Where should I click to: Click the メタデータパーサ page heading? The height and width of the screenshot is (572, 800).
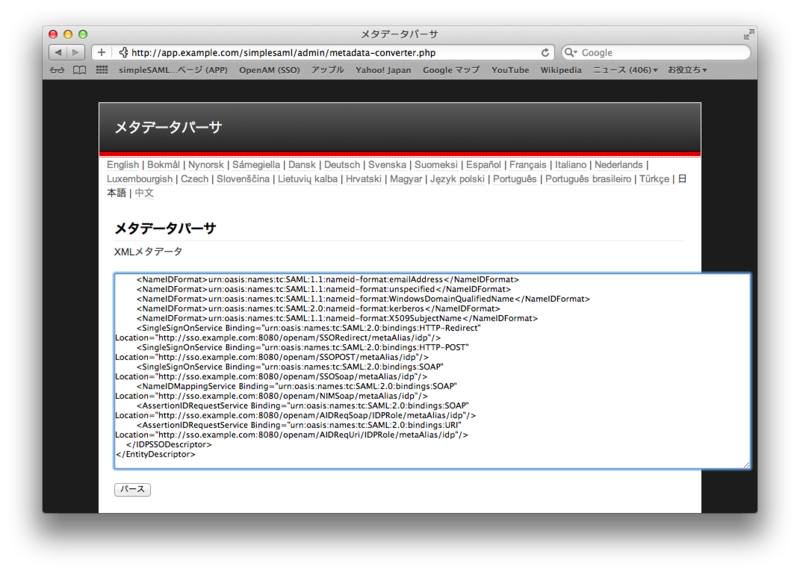click(165, 228)
